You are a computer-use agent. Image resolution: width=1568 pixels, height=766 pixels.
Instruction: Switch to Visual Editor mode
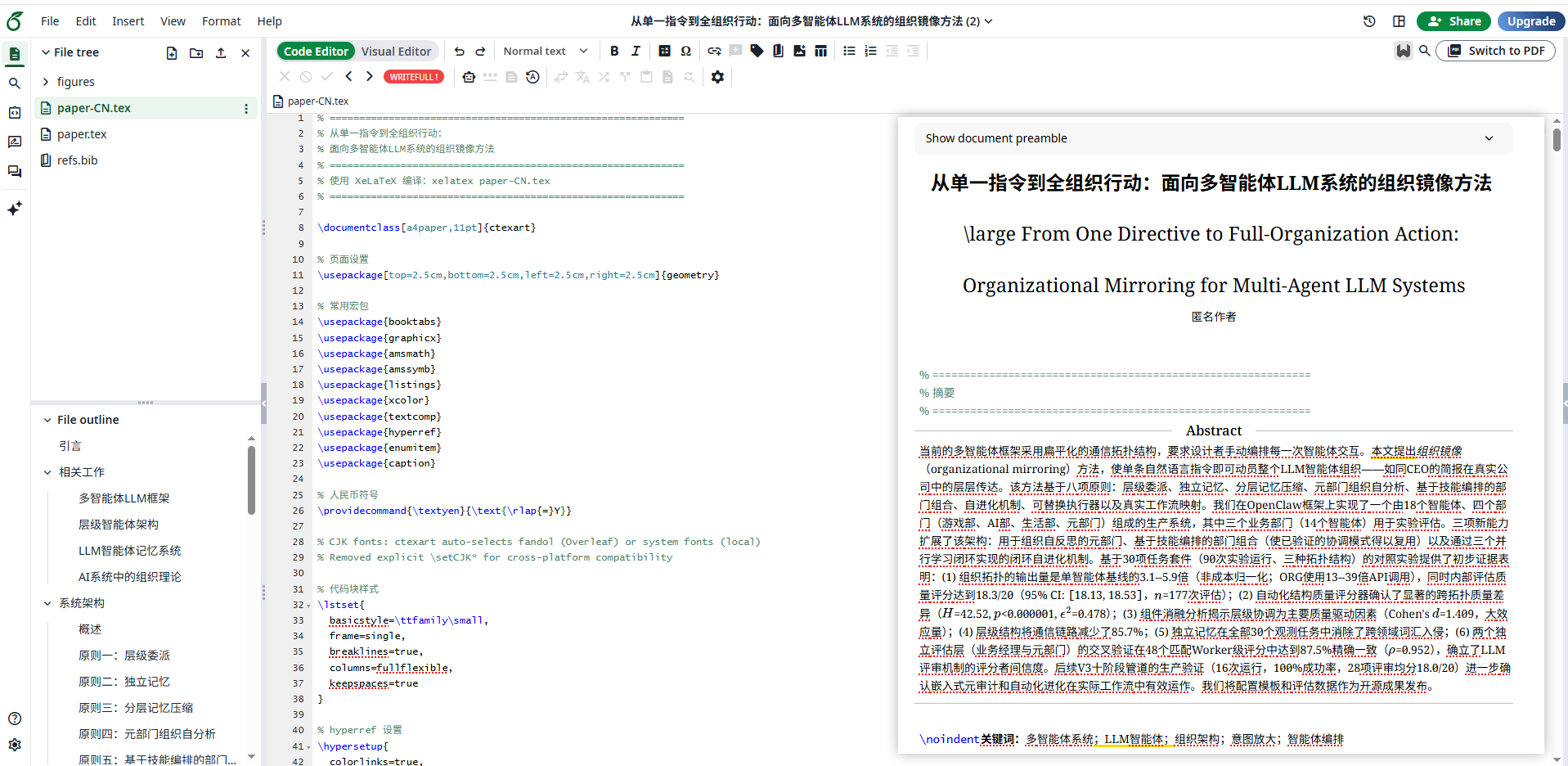396,51
